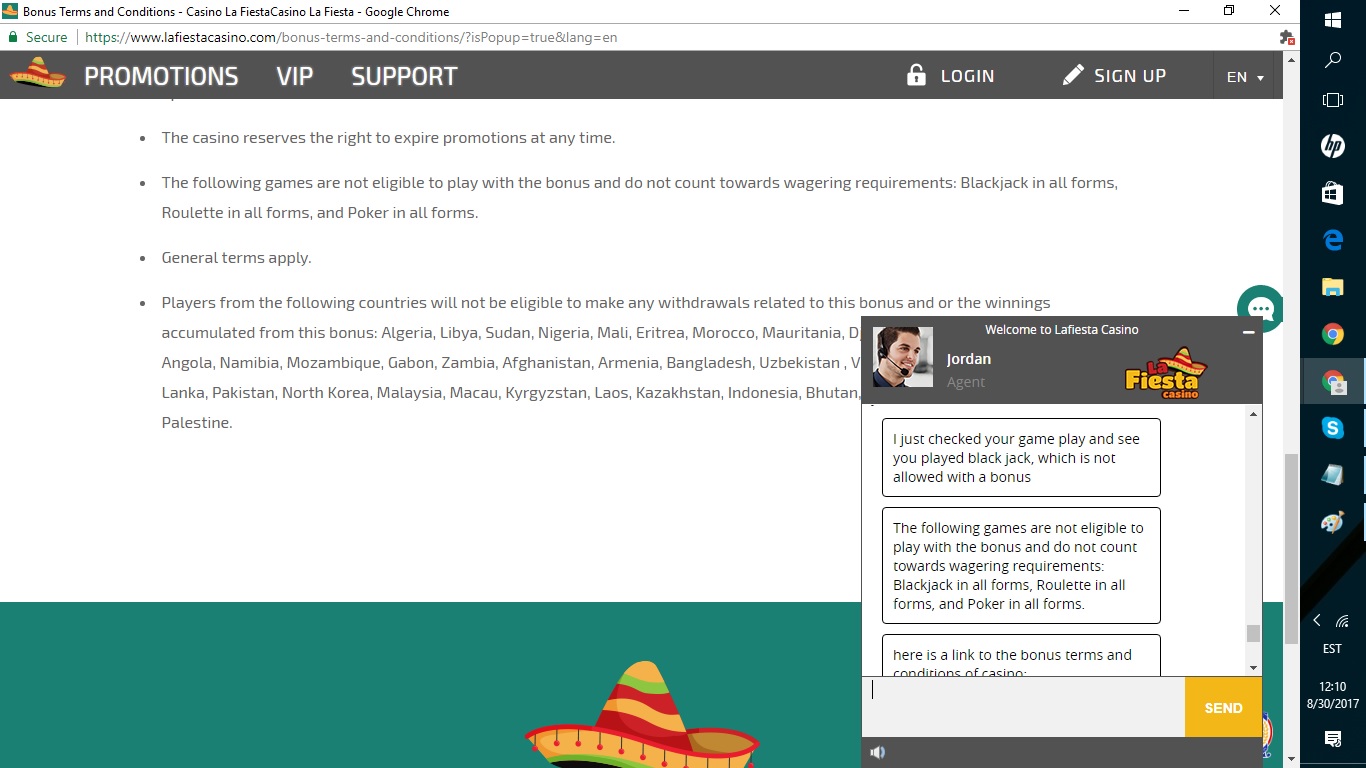Image resolution: width=1366 pixels, height=768 pixels.
Task: Open Microsoft Edge in the taskbar
Action: tap(1333, 240)
